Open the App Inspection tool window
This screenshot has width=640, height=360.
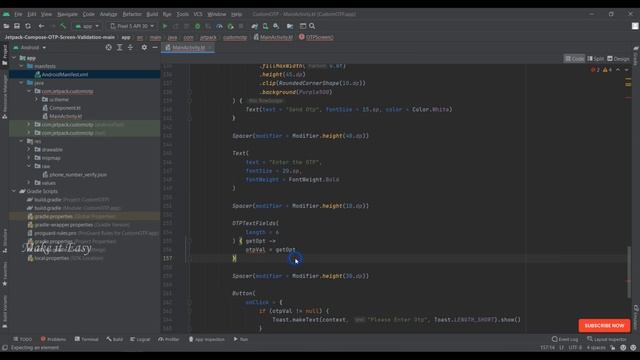(x=207, y=339)
